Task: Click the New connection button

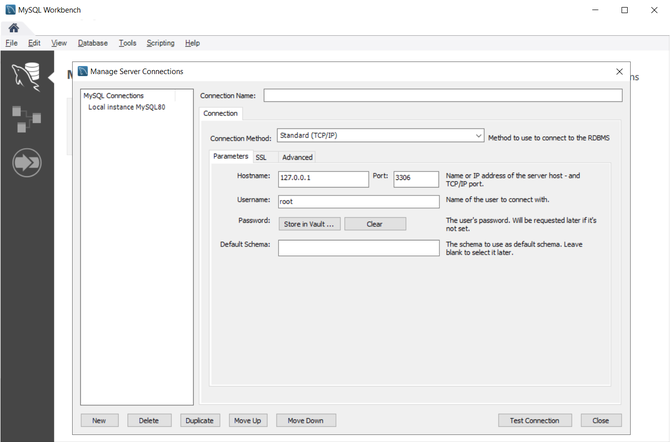Action: [x=99, y=420]
